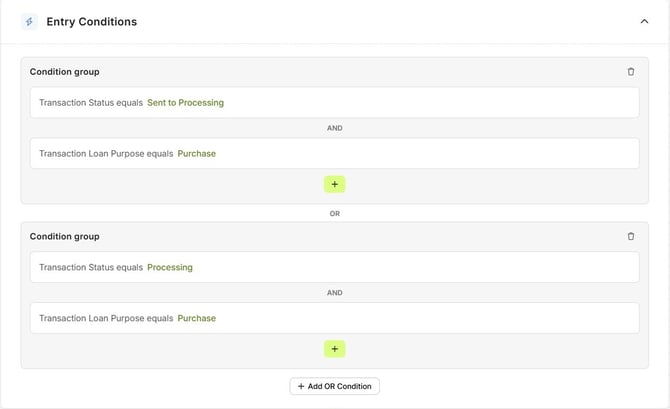Delete the second condition group

pyautogui.click(x=630, y=237)
